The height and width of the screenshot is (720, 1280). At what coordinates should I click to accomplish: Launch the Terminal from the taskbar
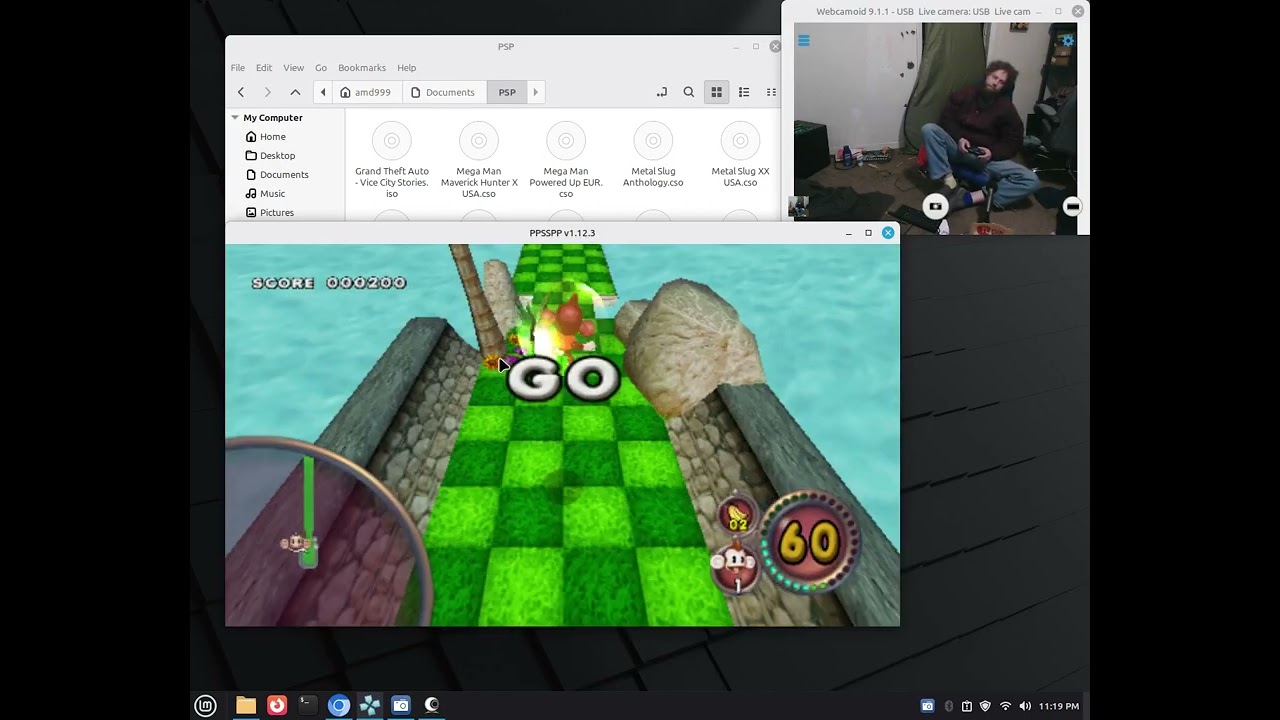308,705
